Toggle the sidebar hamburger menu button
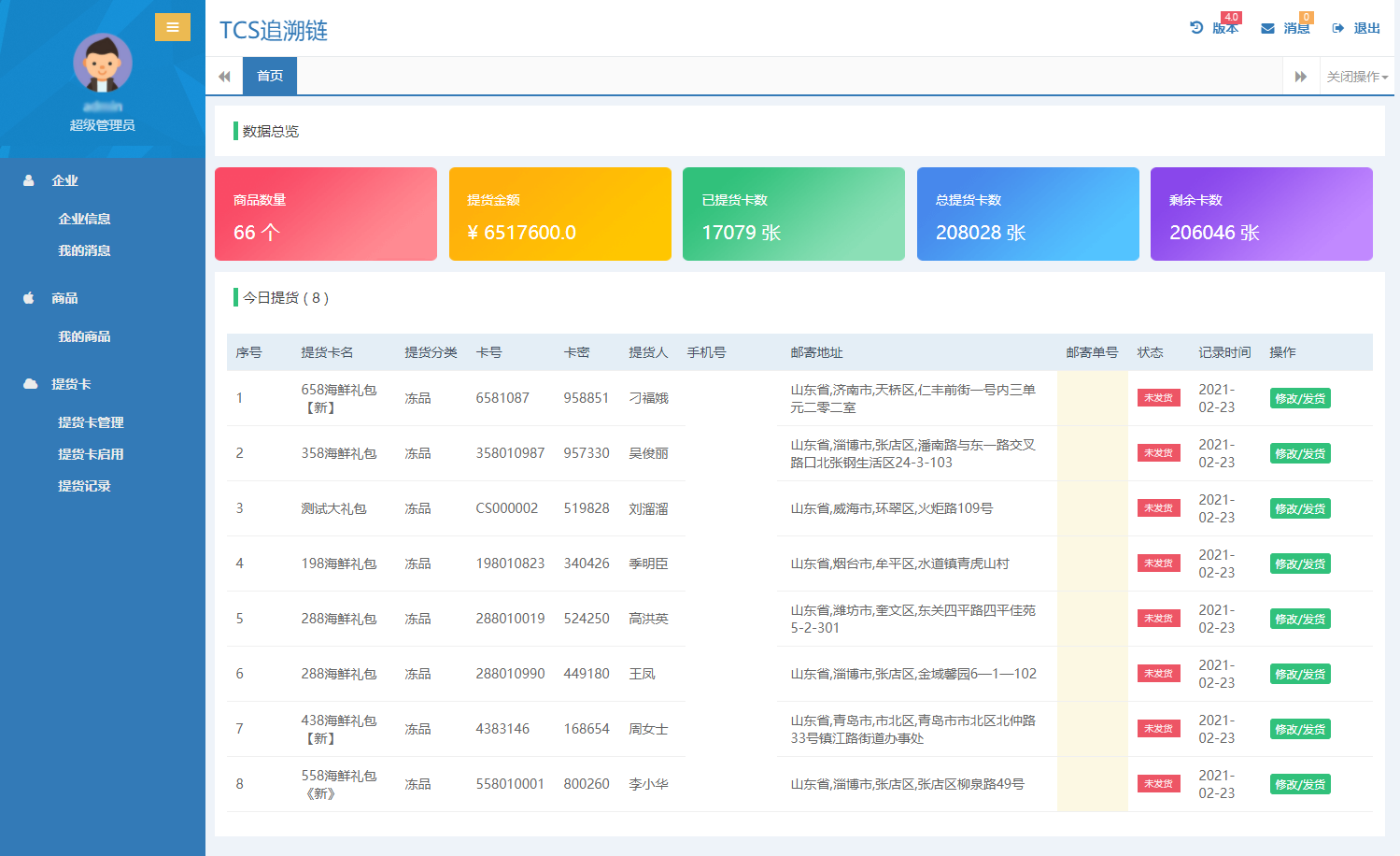 [173, 27]
